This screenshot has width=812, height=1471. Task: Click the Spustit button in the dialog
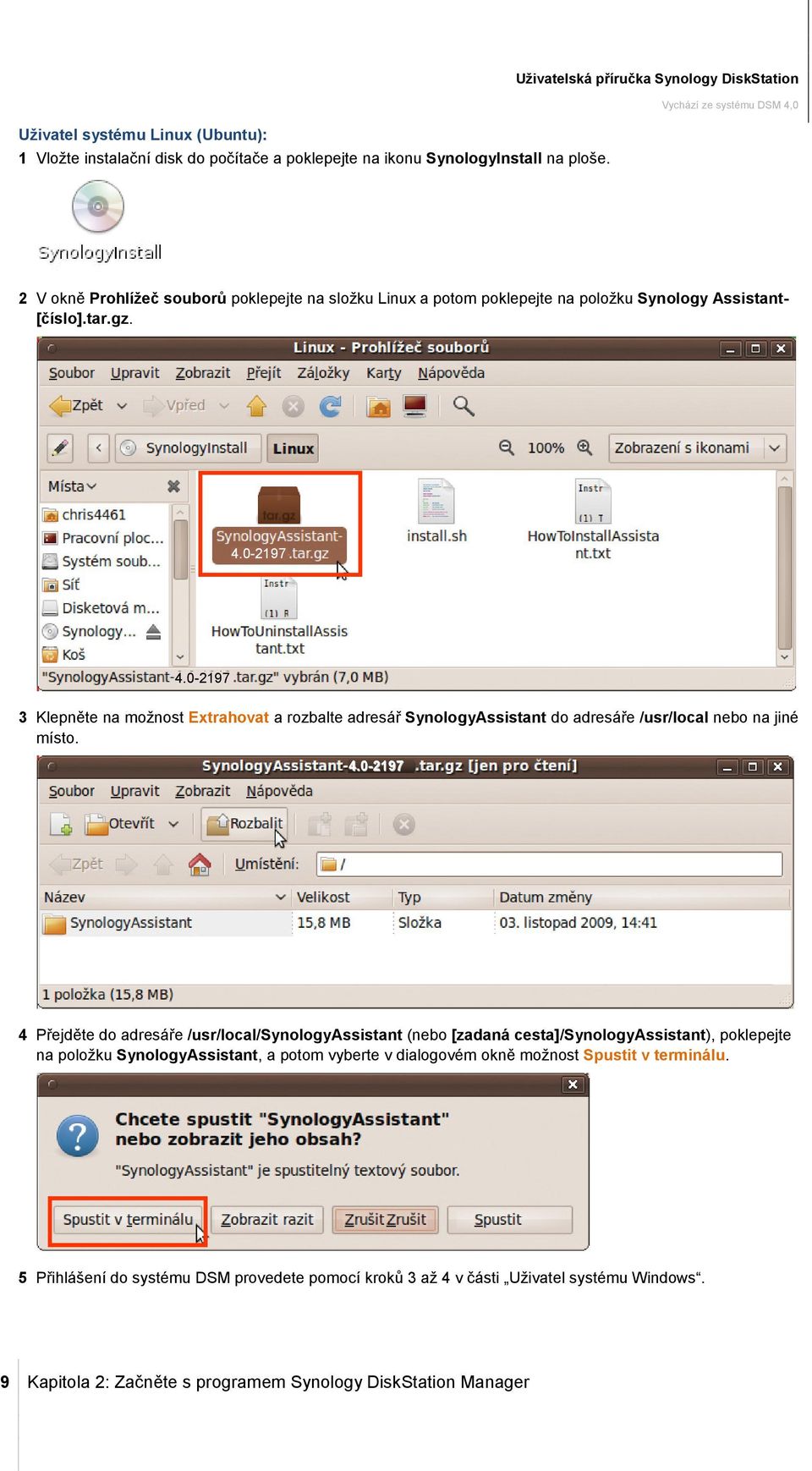click(509, 1220)
